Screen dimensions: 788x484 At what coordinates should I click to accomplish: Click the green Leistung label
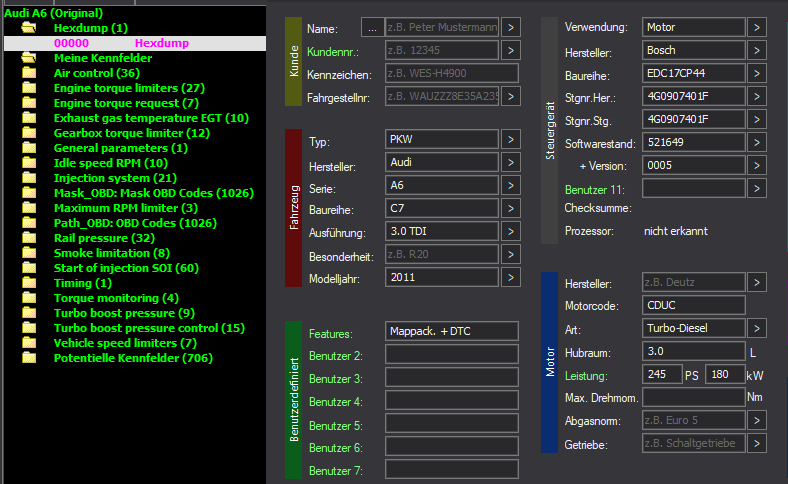586,376
